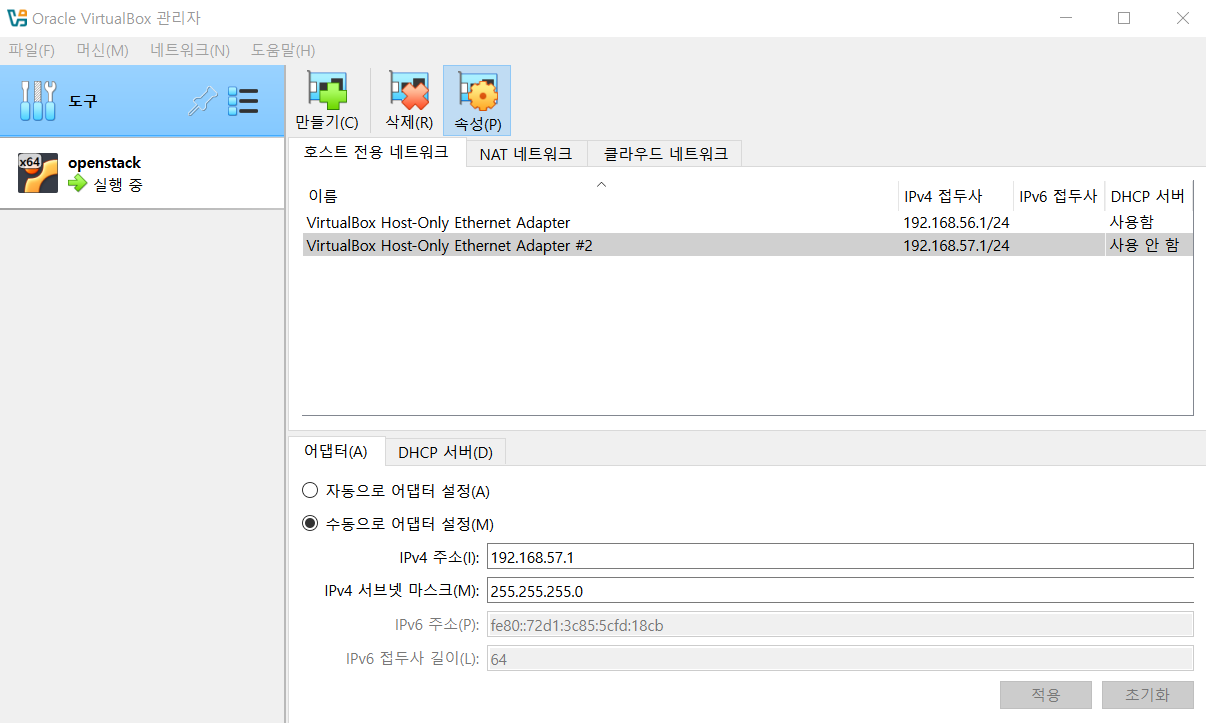Click the IPv6 prefix length field
Image resolution: width=1206 pixels, height=723 pixels.
tap(840, 659)
